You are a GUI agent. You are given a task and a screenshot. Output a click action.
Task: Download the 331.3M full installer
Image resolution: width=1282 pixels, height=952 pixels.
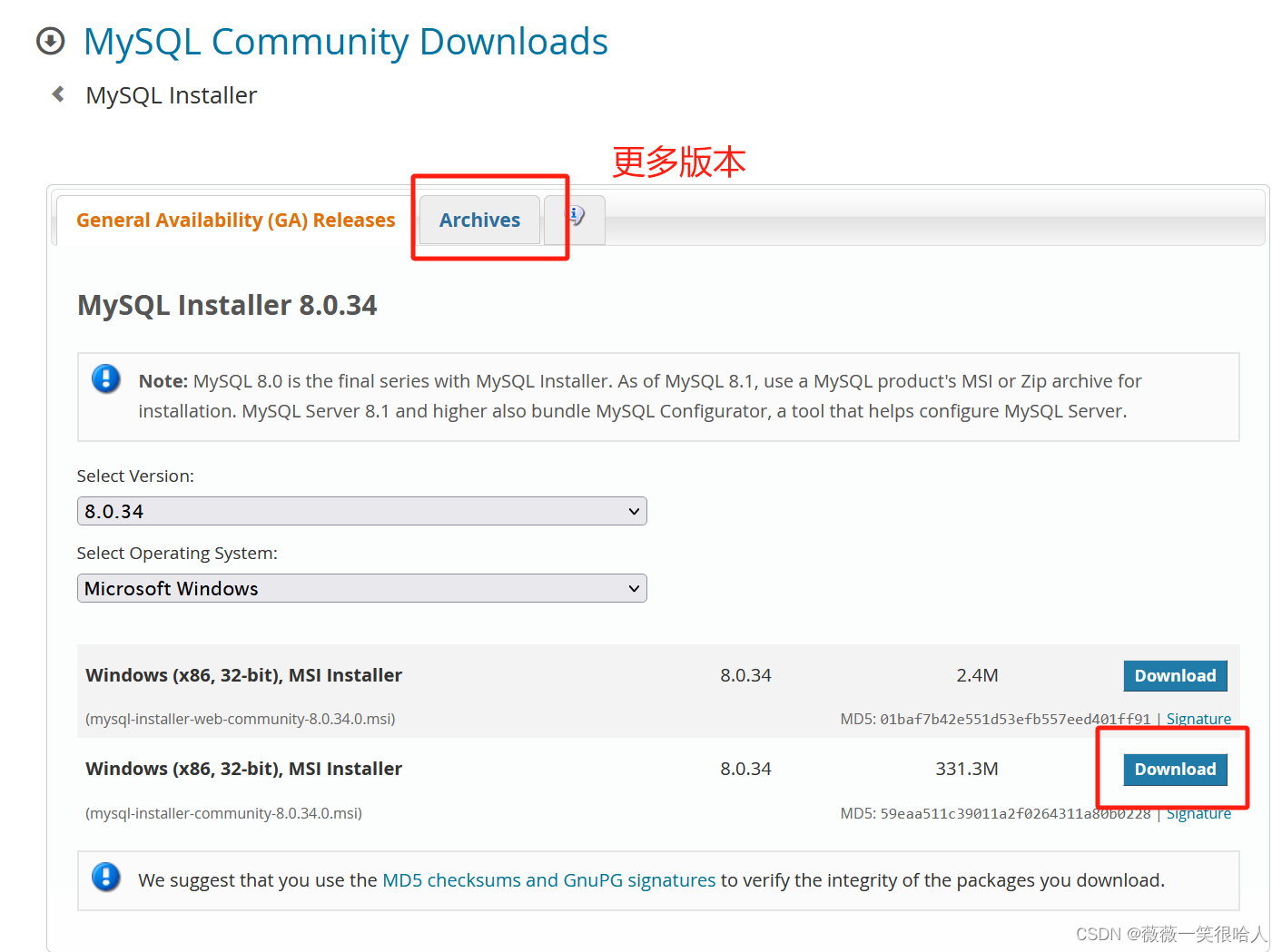(1175, 769)
